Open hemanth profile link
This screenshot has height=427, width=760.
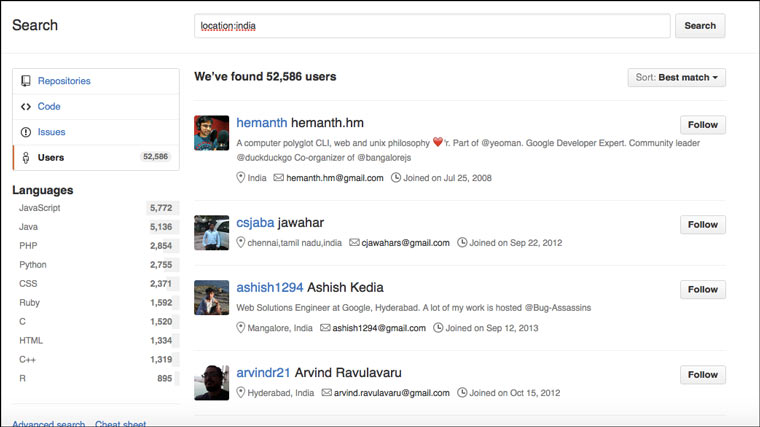pyautogui.click(x=262, y=123)
